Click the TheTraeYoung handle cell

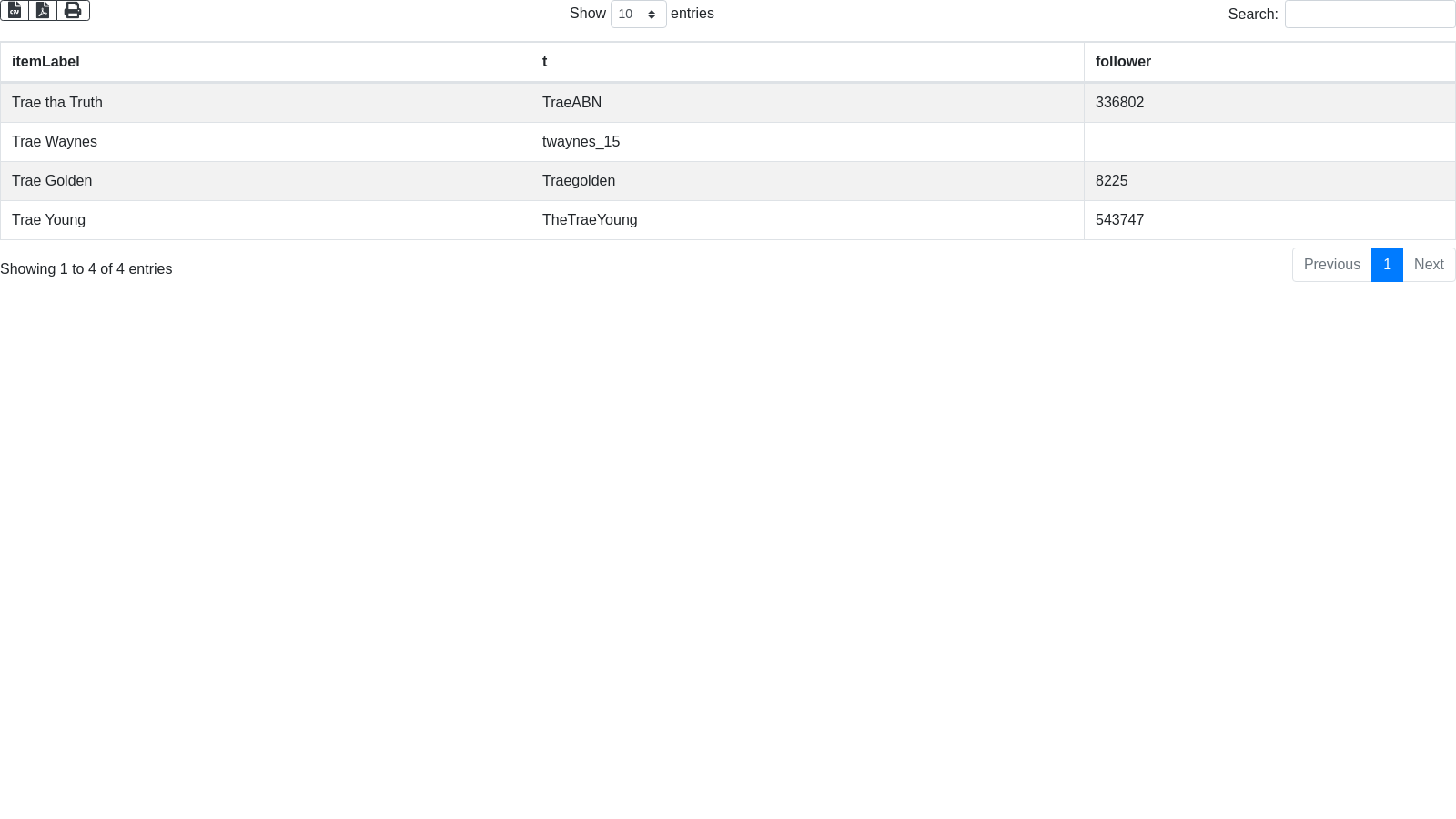(590, 220)
